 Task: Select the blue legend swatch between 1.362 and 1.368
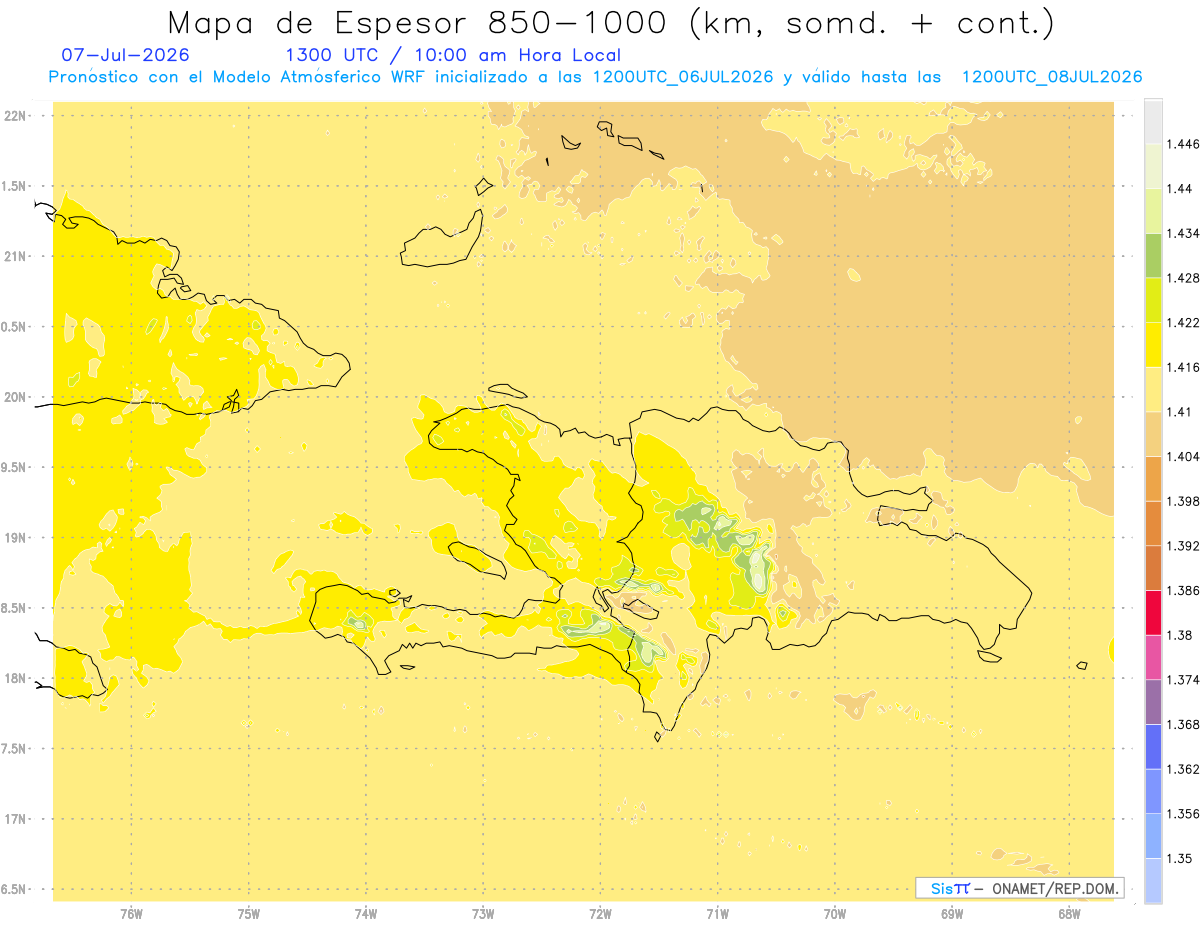[x=1153, y=747]
